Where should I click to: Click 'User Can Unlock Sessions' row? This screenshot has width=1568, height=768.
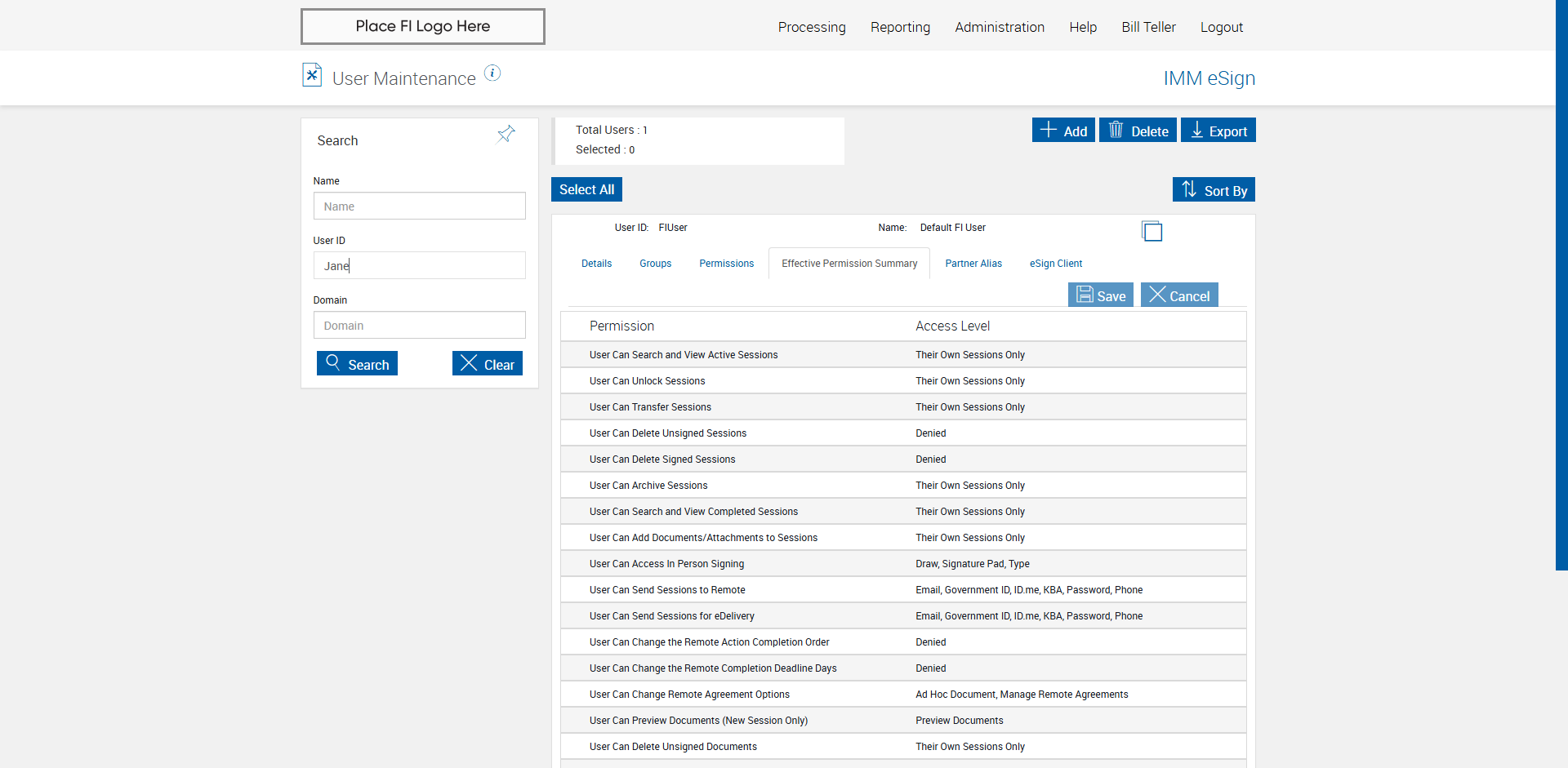tap(903, 381)
